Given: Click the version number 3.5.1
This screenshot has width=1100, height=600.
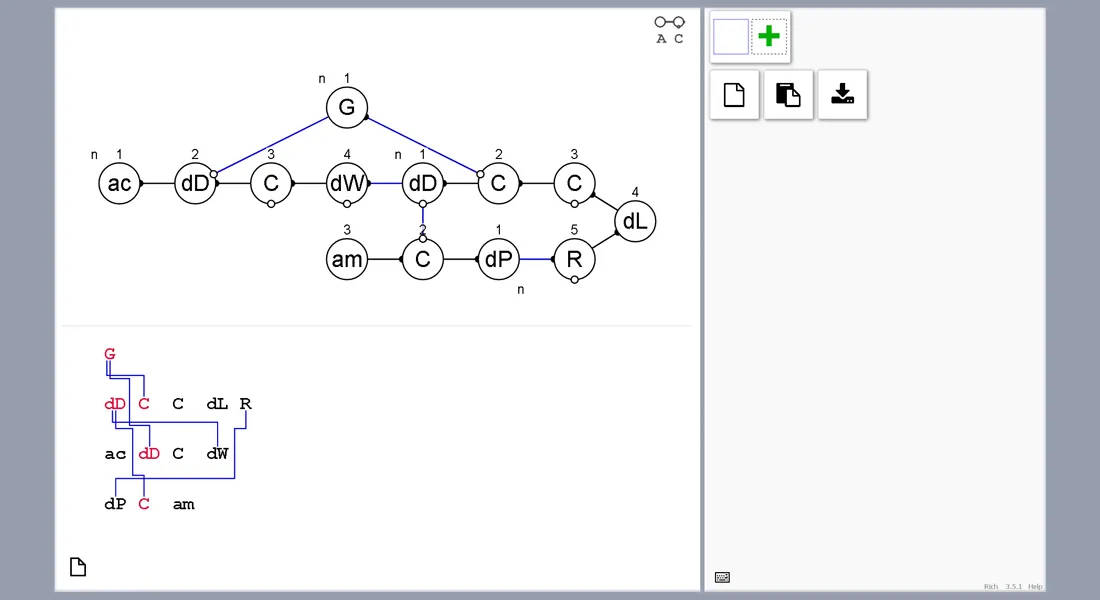Looking at the screenshot, I should (1013, 587).
